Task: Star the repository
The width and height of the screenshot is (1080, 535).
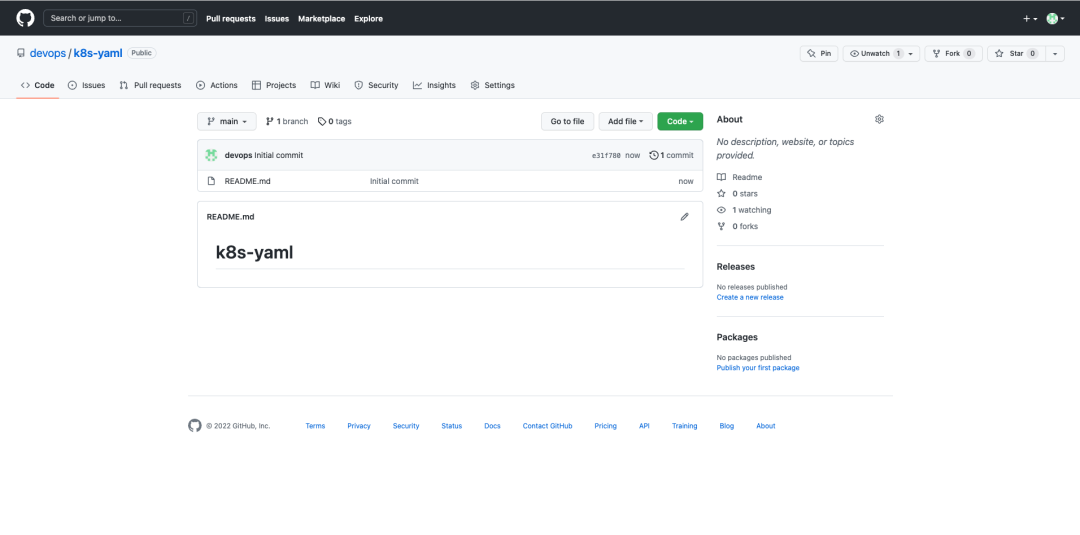Action: [1017, 54]
